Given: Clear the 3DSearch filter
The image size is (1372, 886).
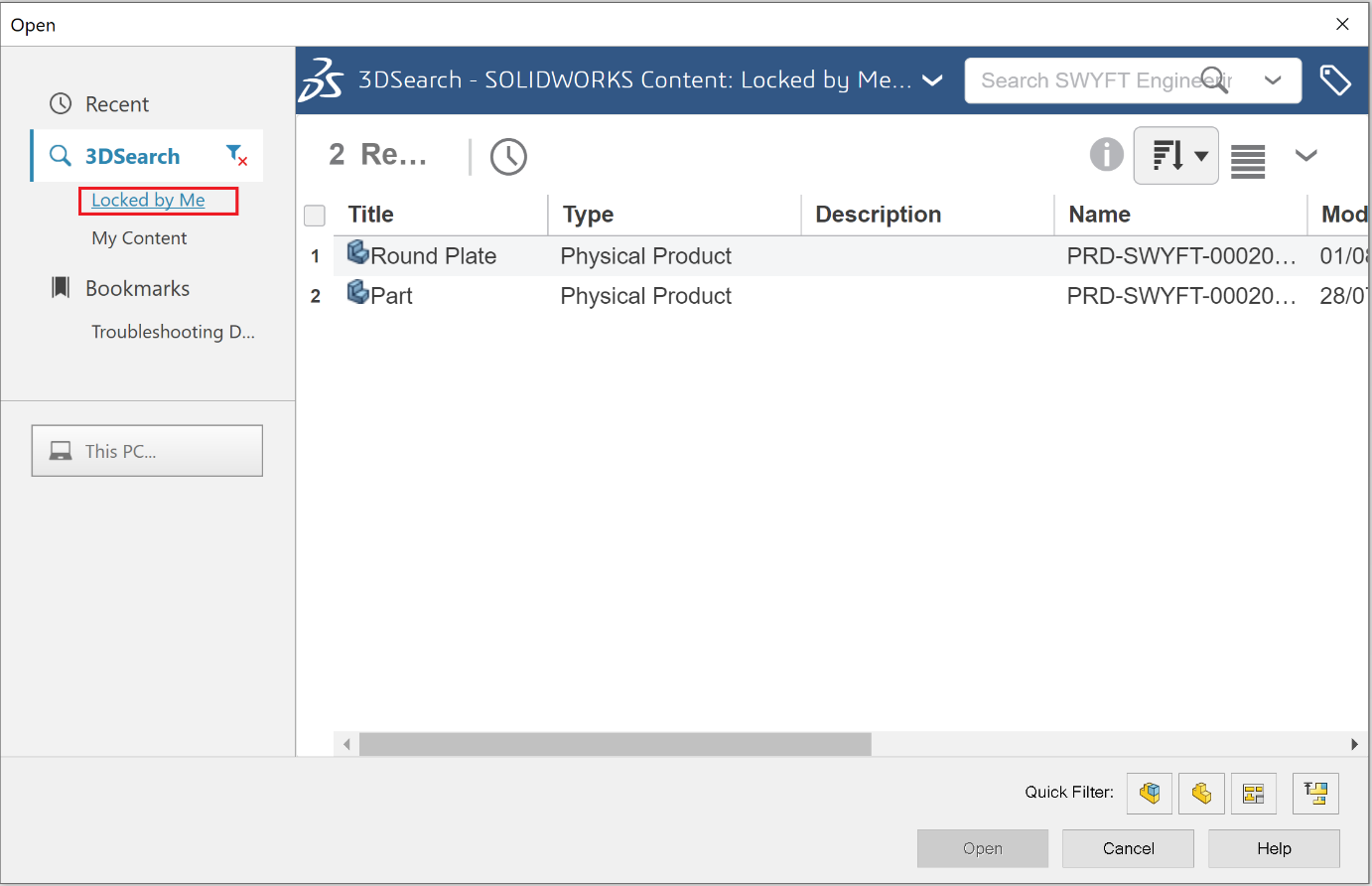Looking at the screenshot, I should [x=236, y=156].
